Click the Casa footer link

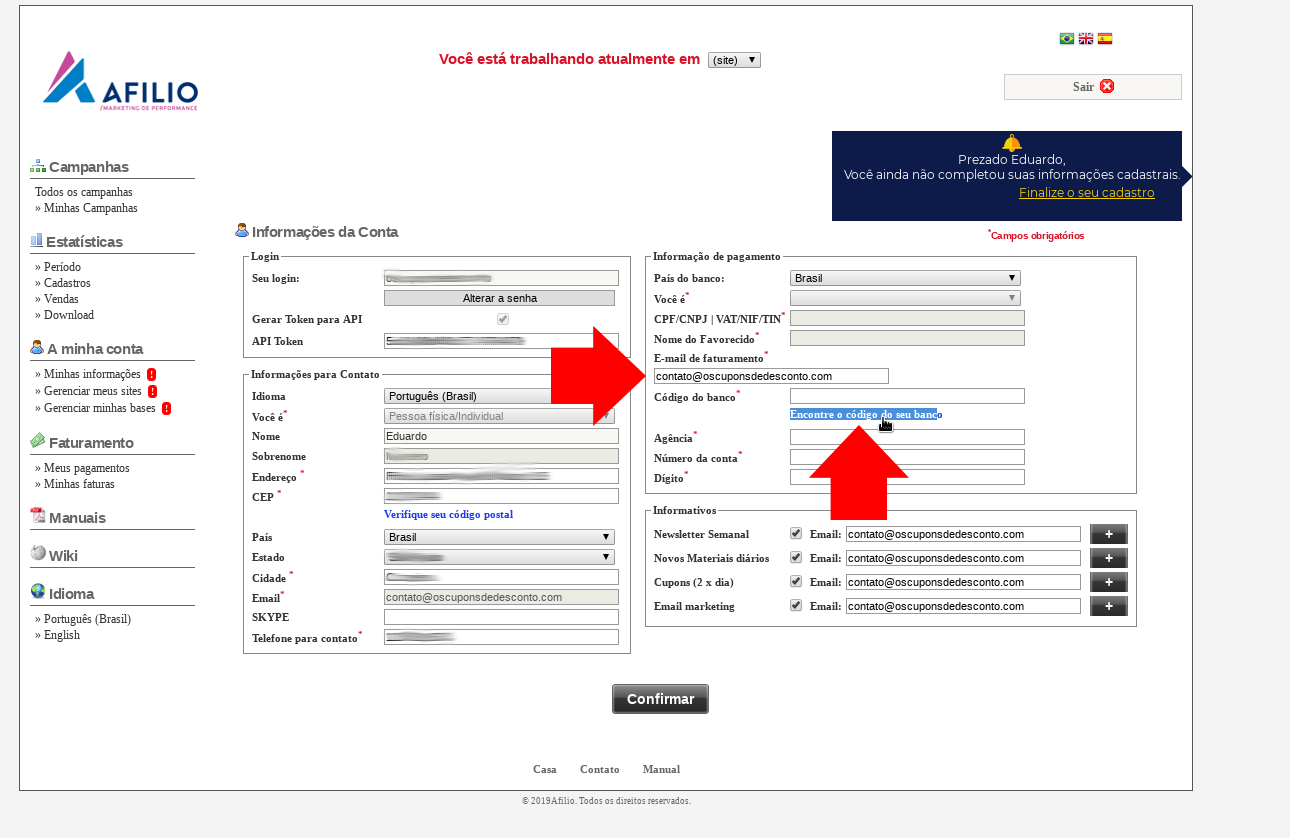click(545, 769)
